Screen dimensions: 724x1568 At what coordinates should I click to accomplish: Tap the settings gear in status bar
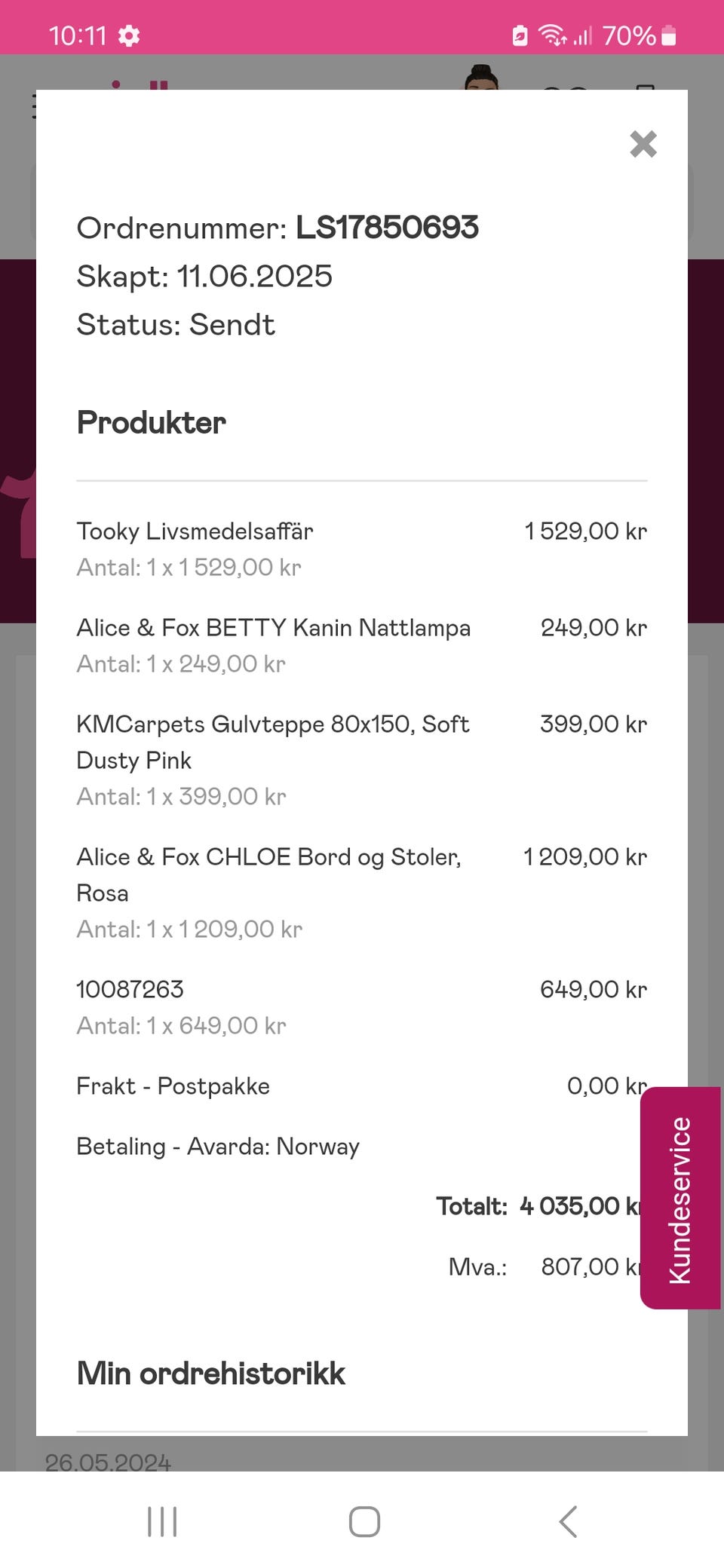[x=129, y=35]
